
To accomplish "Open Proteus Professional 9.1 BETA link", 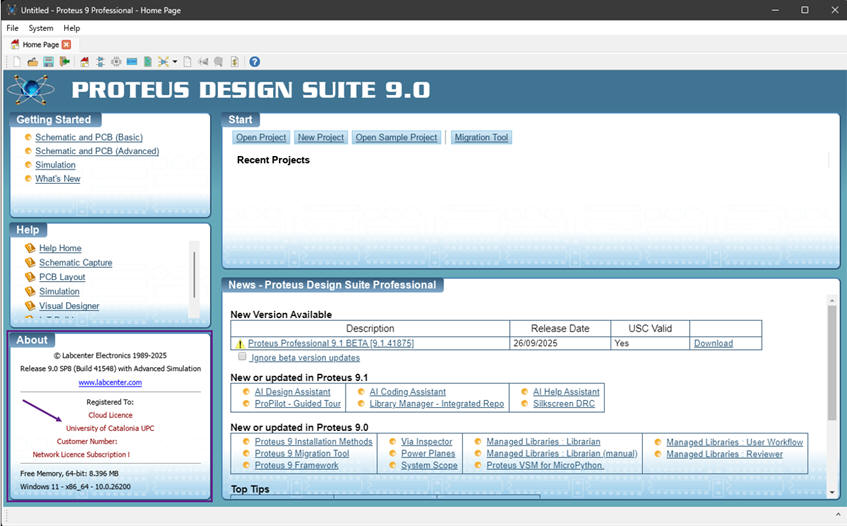I will pyautogui.click(x=331, y=343).
